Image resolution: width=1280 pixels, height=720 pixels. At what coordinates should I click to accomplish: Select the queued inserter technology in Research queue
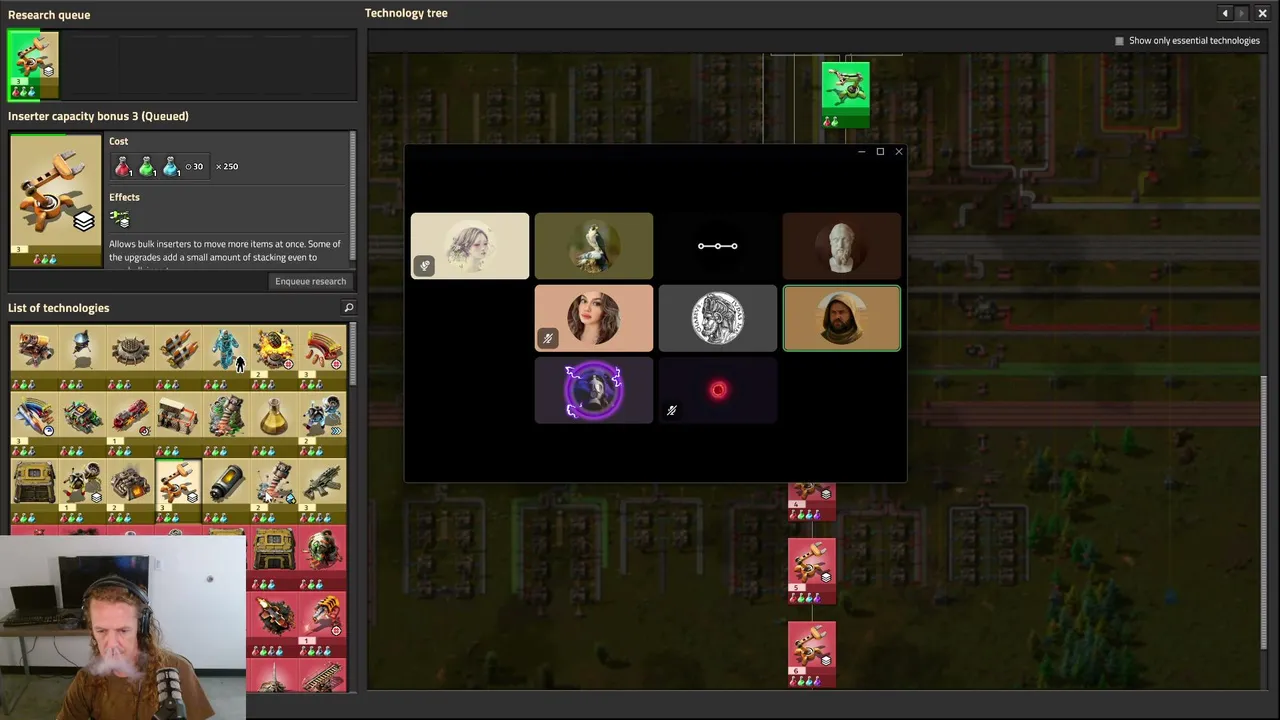33,66
